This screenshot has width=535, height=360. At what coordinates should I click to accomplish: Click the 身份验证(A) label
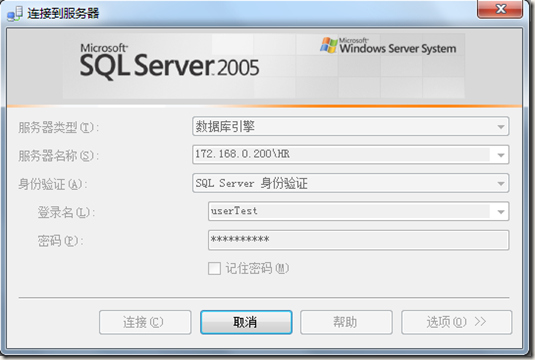[x=53, y=184]
